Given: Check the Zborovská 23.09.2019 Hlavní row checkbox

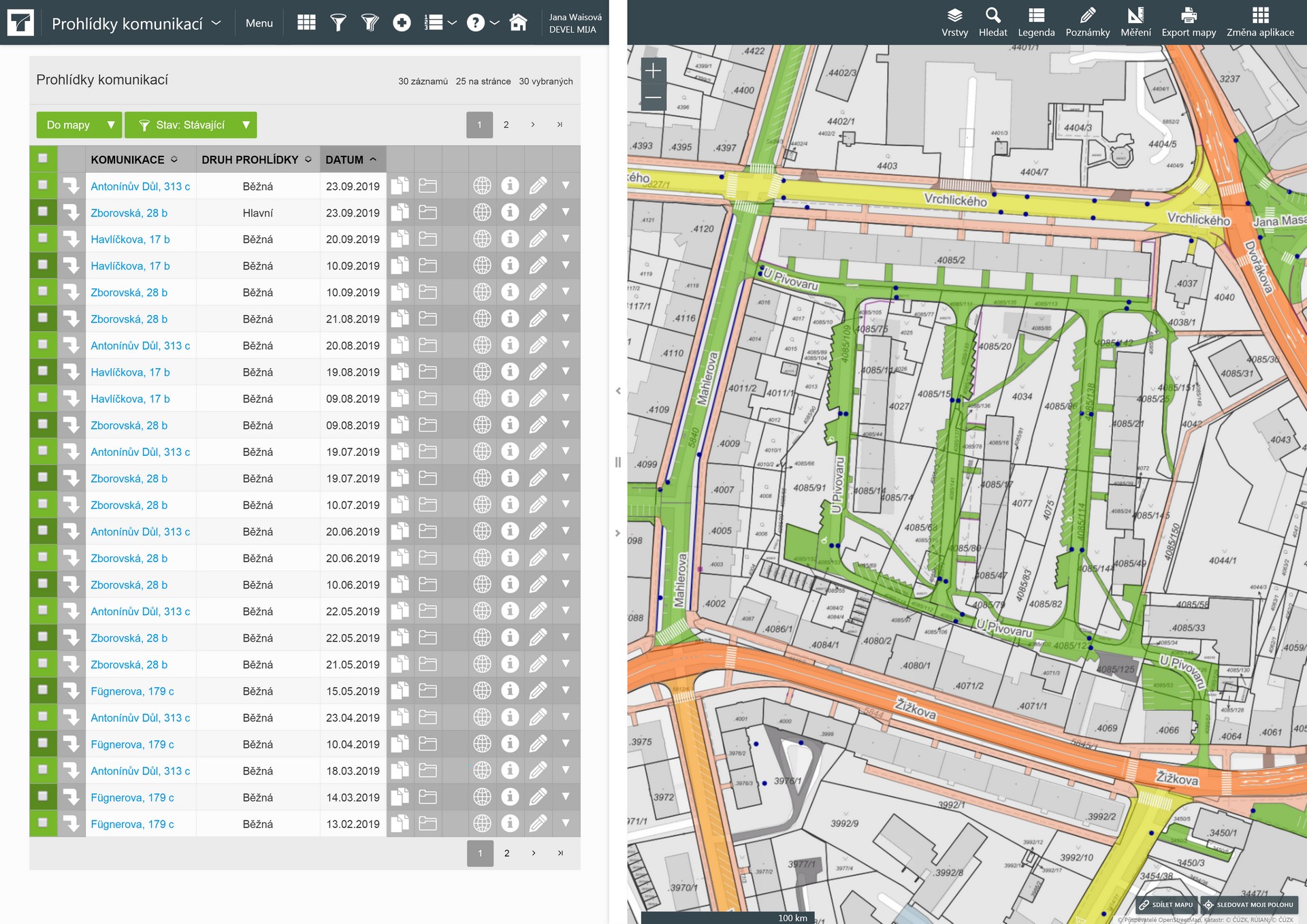Looking at the screenshot, I should coord(43,212).
